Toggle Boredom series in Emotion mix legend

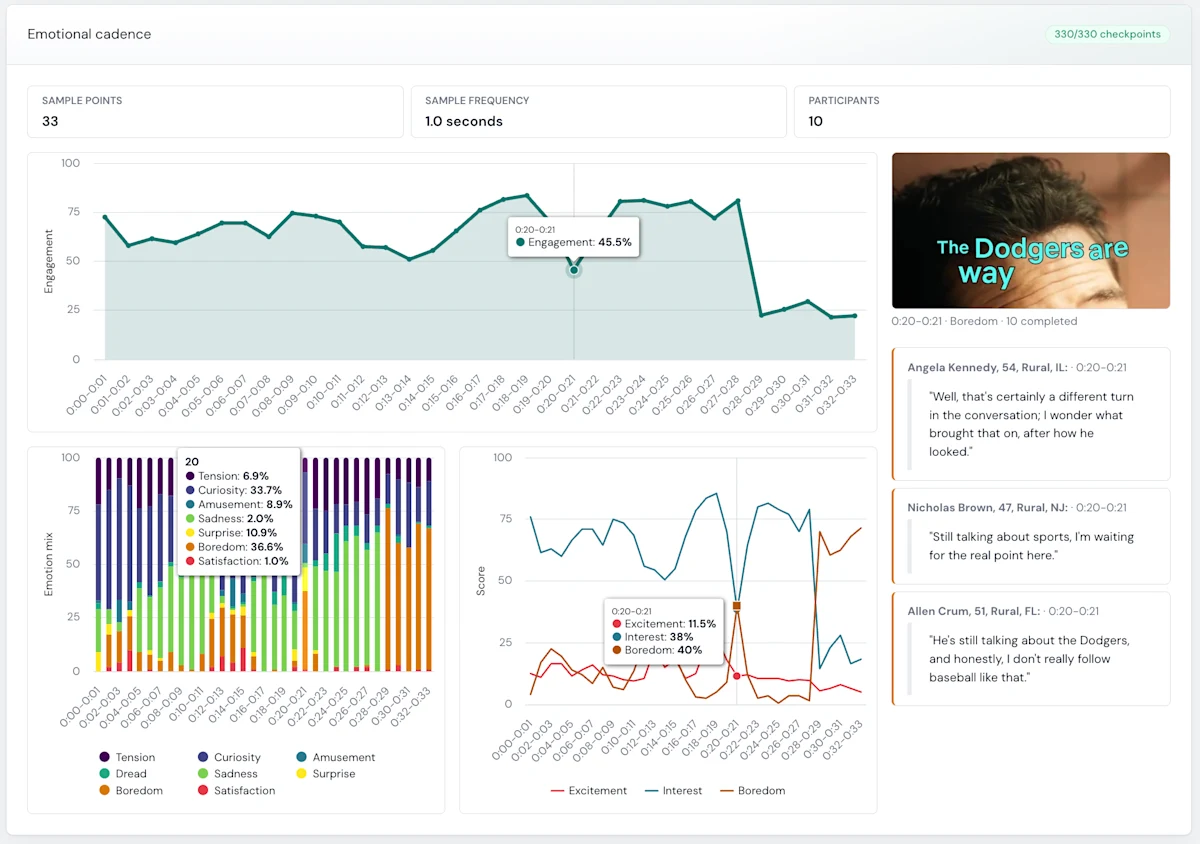(x=130, y=790)
